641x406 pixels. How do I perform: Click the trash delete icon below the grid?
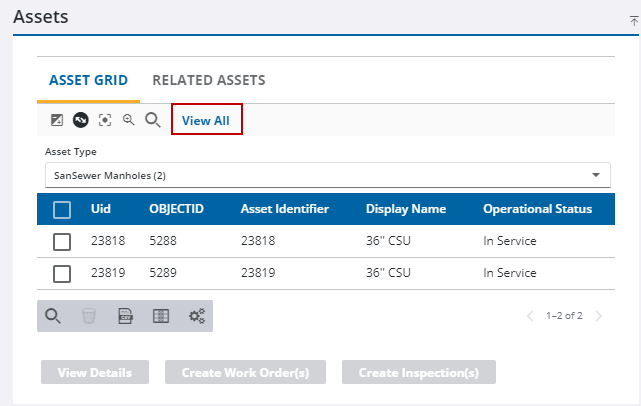tap(89, 316)
